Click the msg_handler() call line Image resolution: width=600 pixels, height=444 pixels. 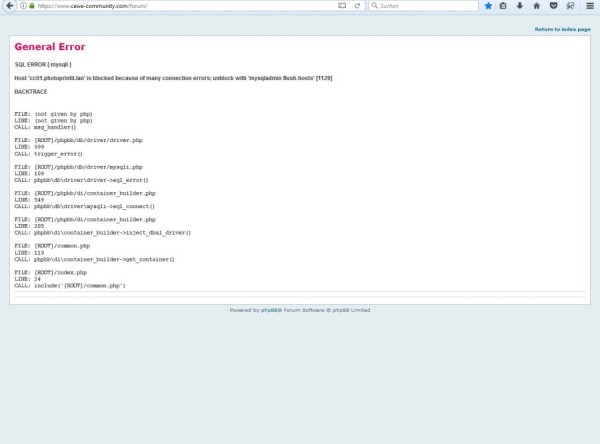45,127
